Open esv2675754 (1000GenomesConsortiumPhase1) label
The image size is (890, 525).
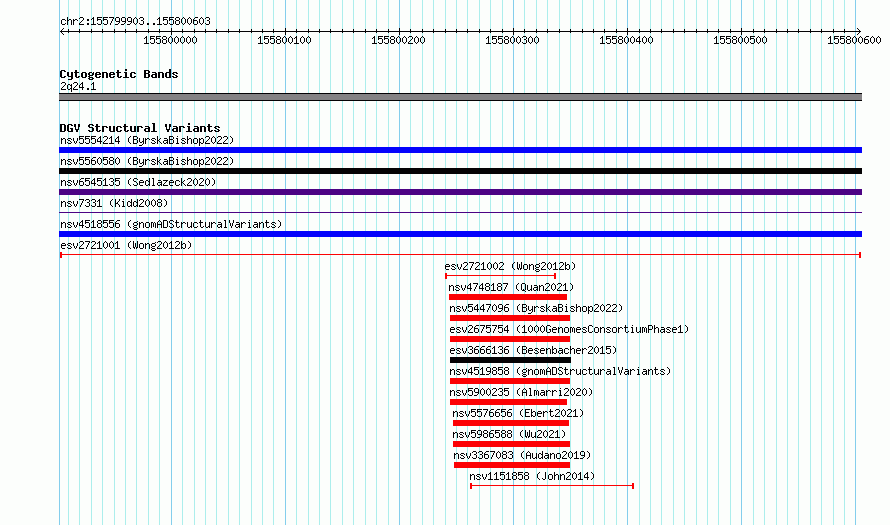(569, 329)
